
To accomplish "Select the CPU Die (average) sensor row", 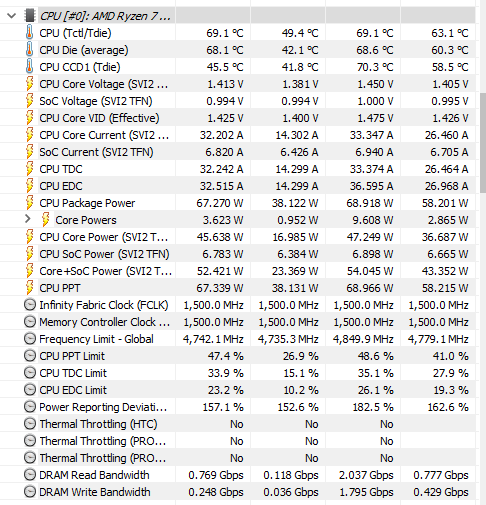I will coord(238,50).
